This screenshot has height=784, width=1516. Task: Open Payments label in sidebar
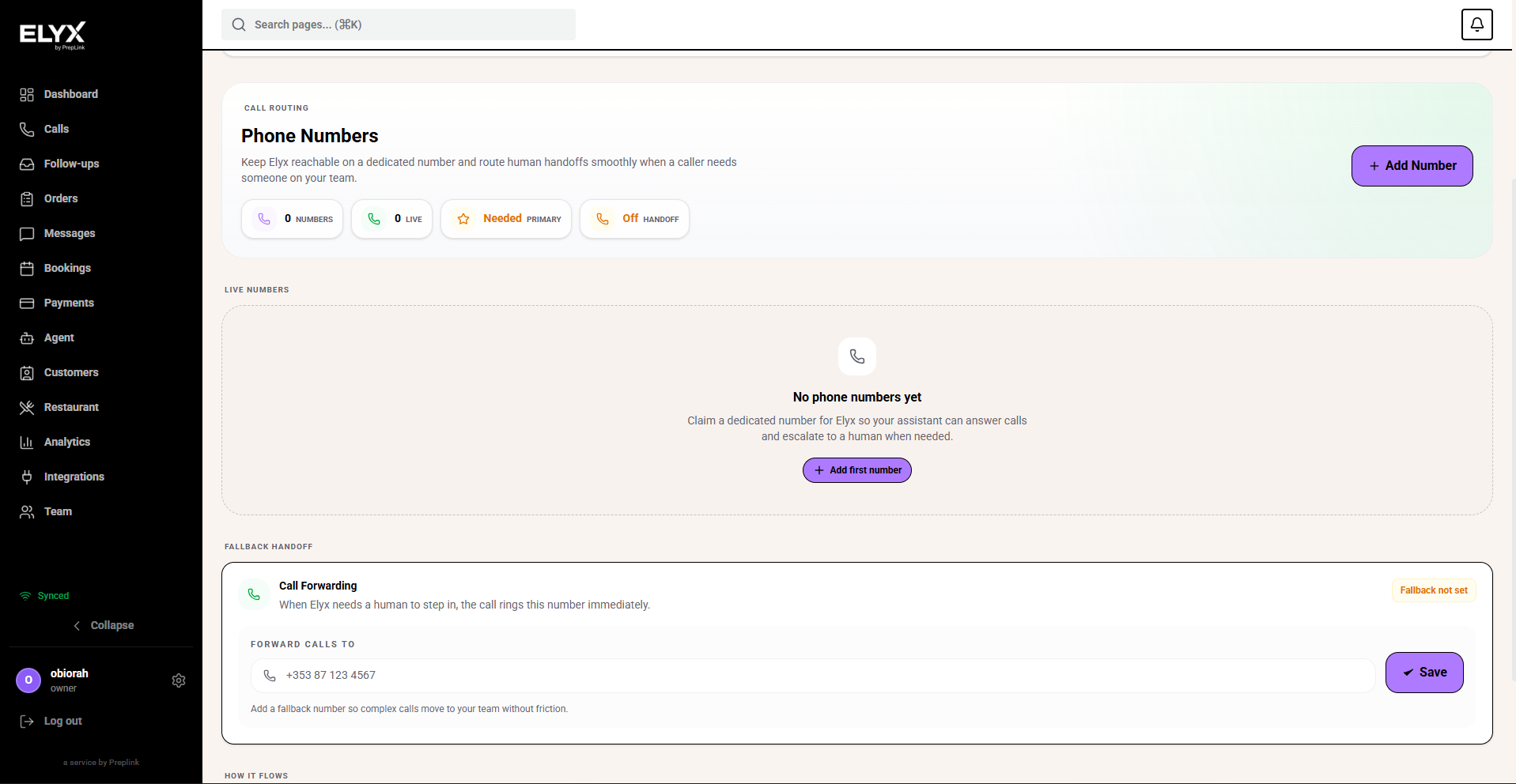coord(69,303)
